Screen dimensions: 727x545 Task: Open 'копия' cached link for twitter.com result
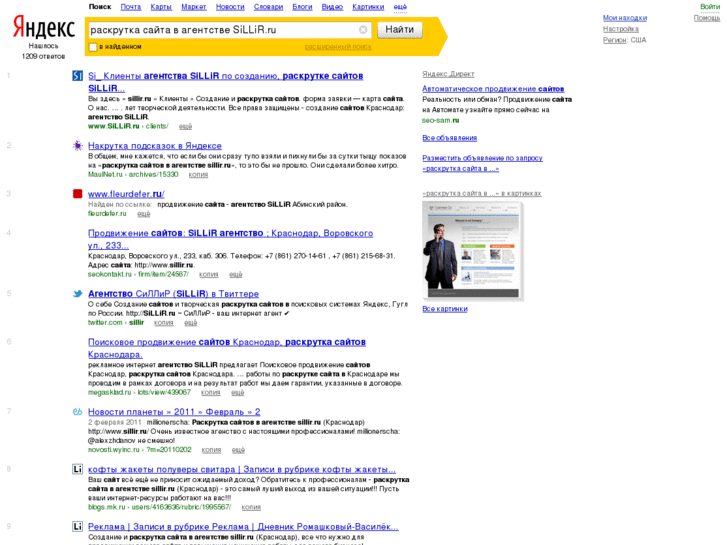click(x=164, y=323)
